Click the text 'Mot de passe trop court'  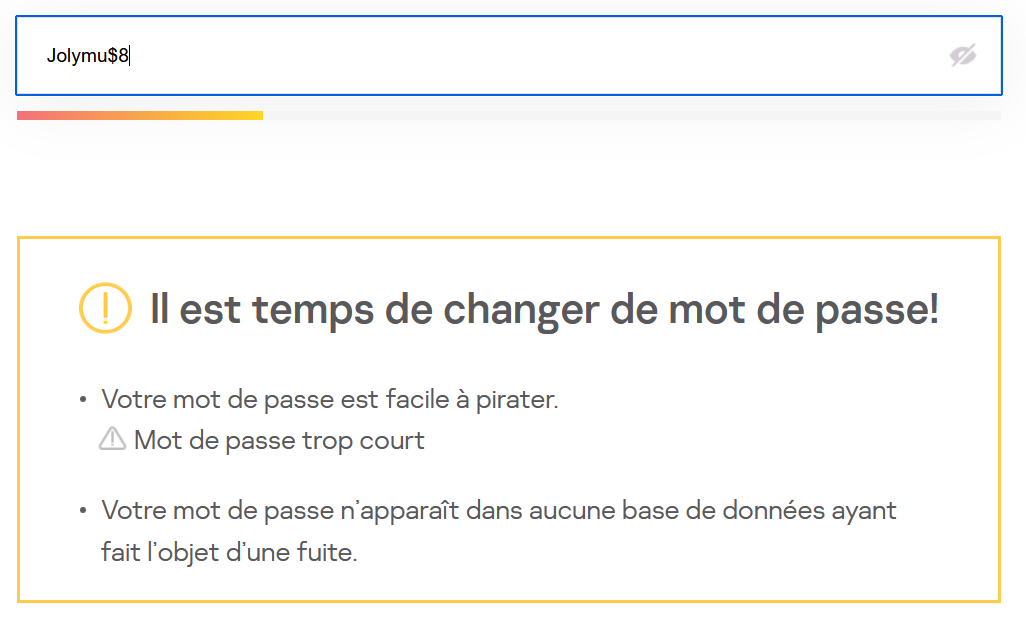point(278,440)
